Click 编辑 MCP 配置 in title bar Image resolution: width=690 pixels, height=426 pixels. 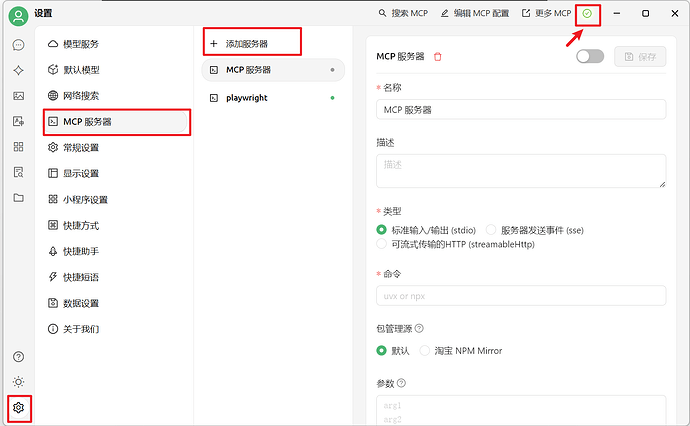click(x=475, y=13)
